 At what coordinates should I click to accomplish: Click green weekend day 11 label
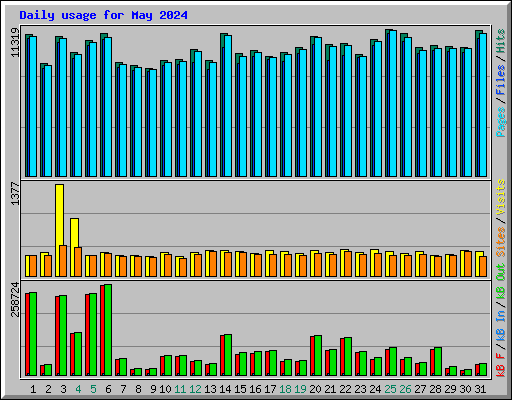click(180, 389)
